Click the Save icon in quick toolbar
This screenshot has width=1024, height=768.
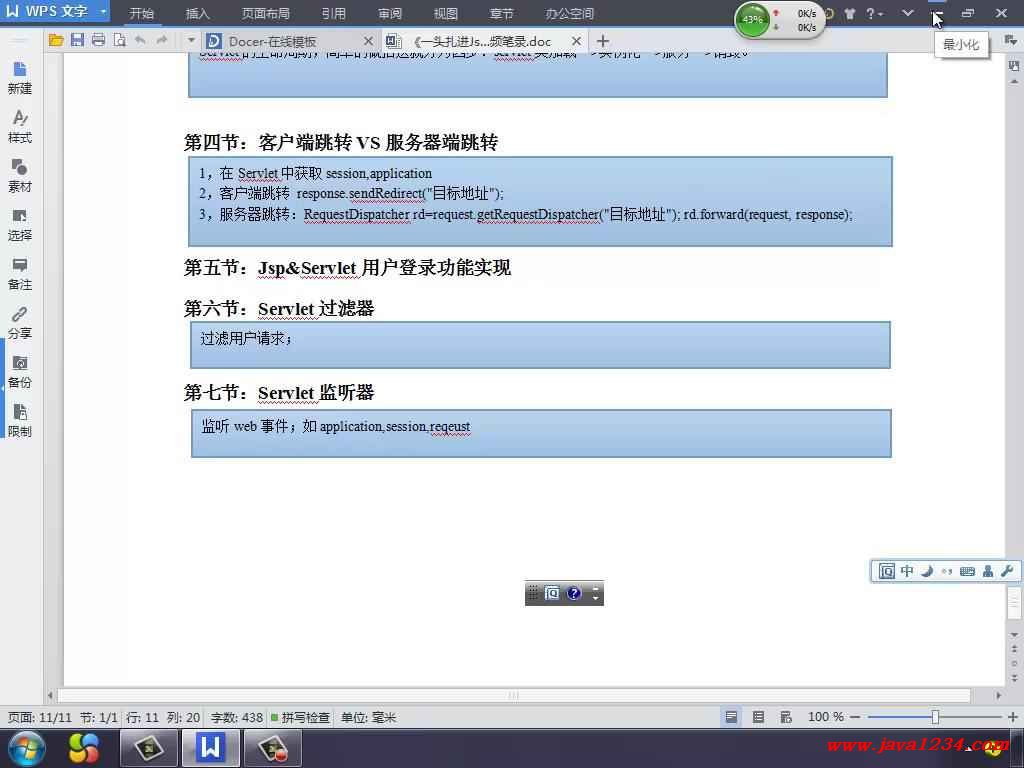point(77,41)
